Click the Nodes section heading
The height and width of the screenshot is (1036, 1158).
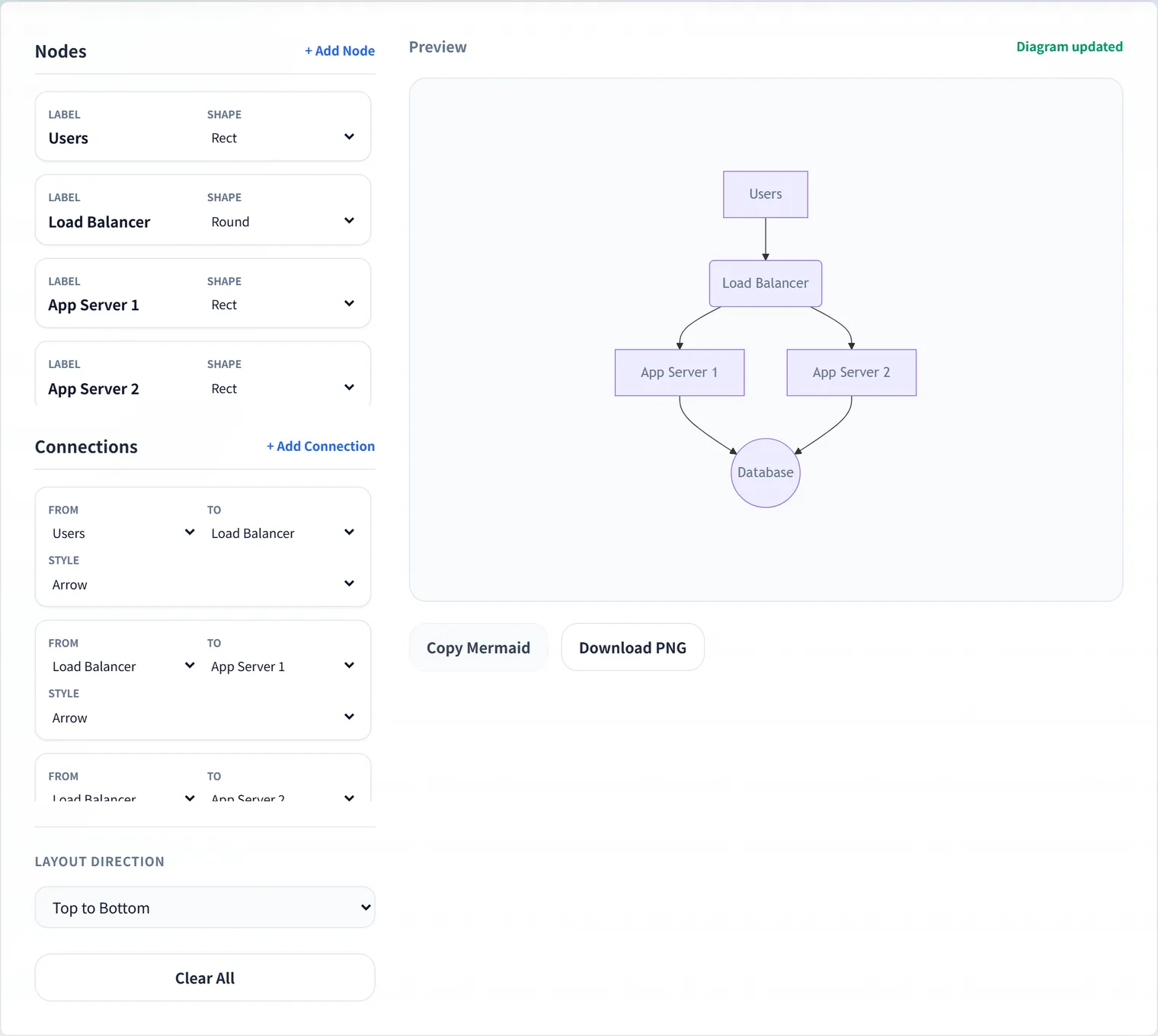tap(61, 51)
